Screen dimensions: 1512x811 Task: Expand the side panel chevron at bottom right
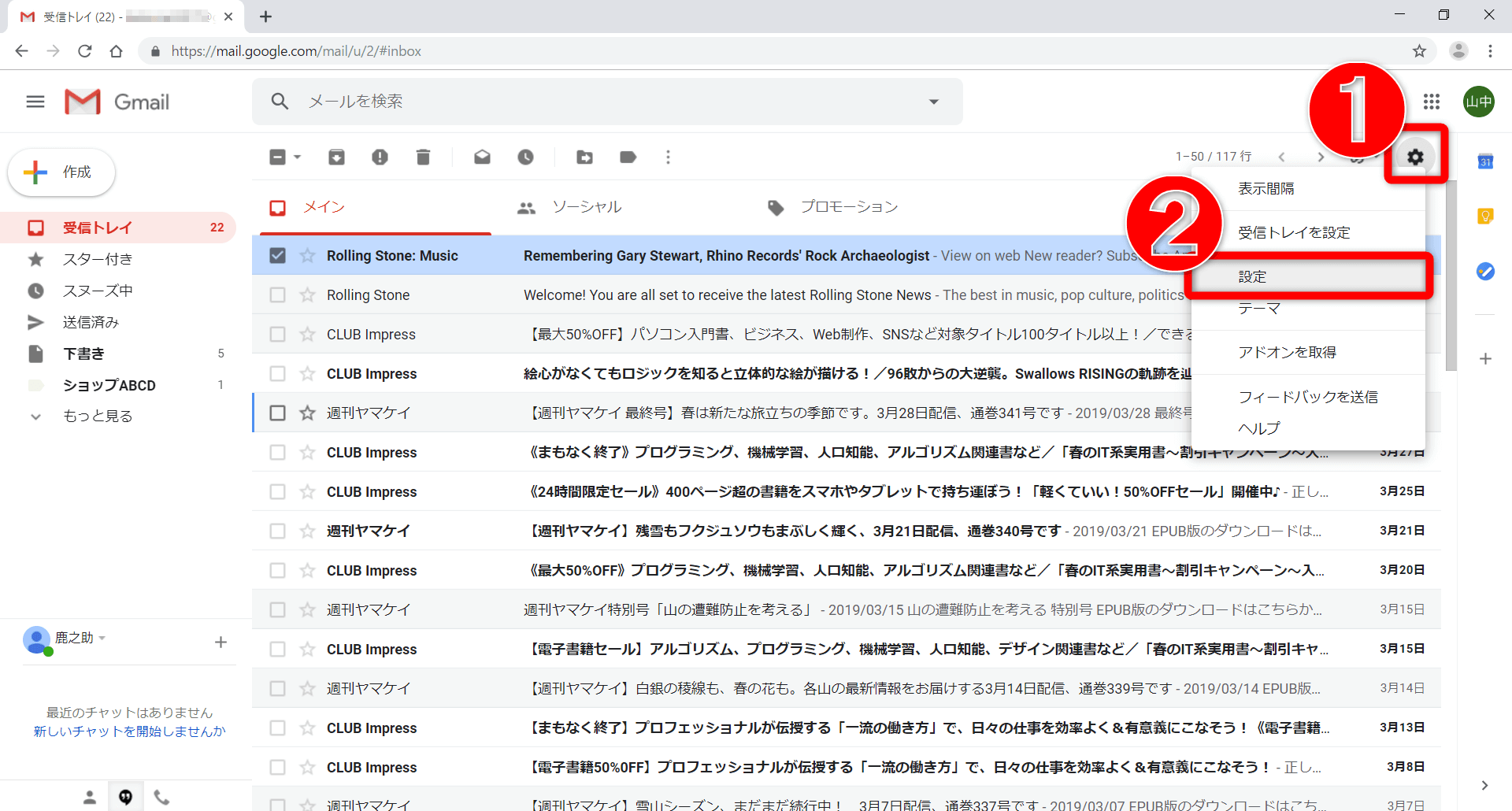[x=1484, y=785]
